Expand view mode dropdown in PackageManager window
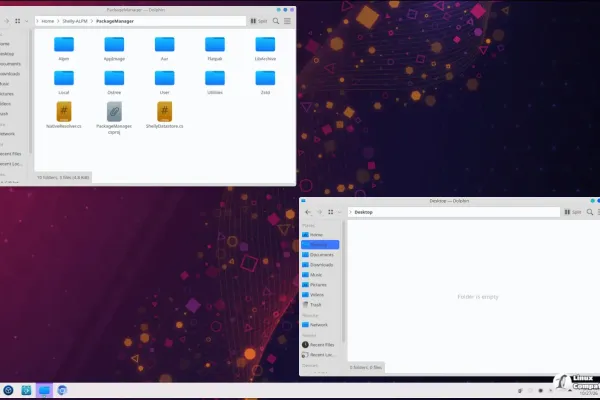 [26, 21]
